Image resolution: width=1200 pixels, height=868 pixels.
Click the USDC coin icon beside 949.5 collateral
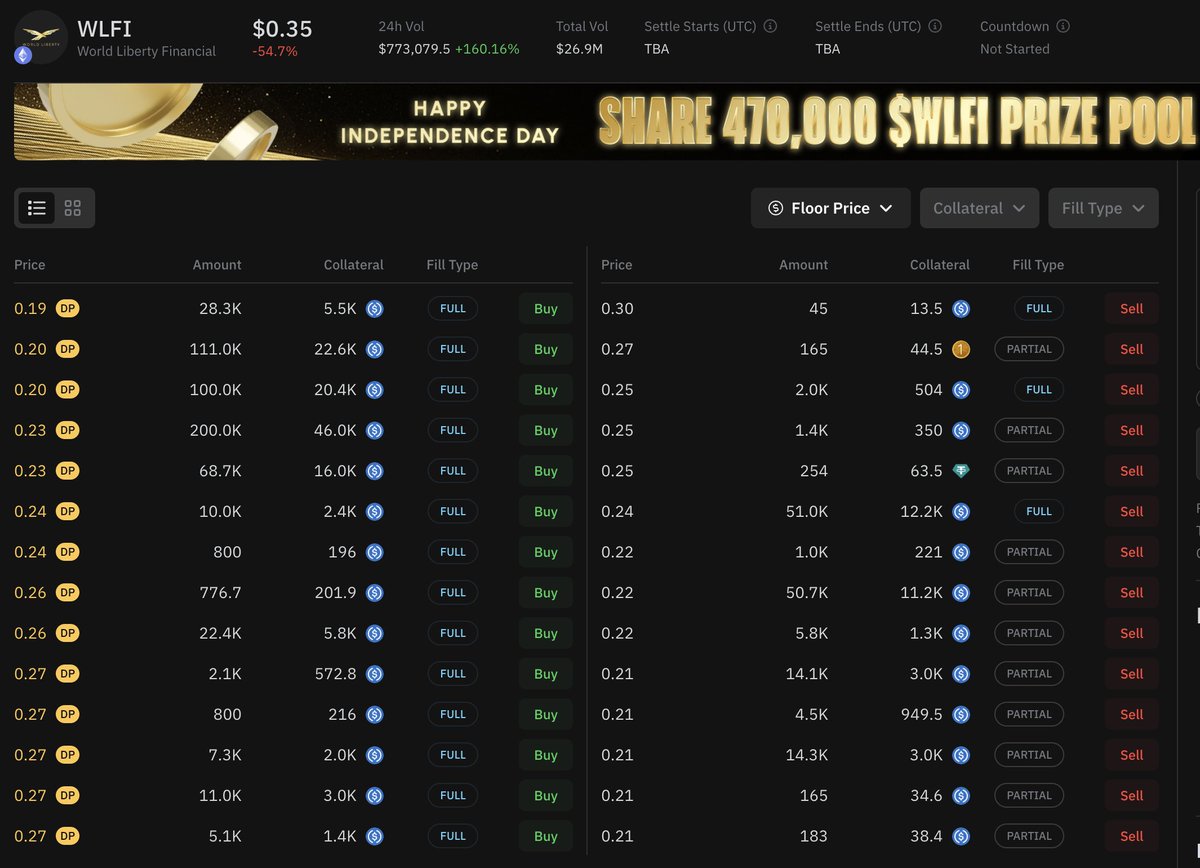coord(961,714)
